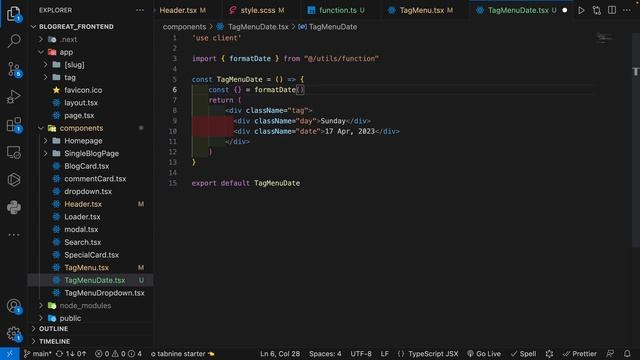Open Loader.tsx in explorer

pyautogui.click(x=82, y=217)
